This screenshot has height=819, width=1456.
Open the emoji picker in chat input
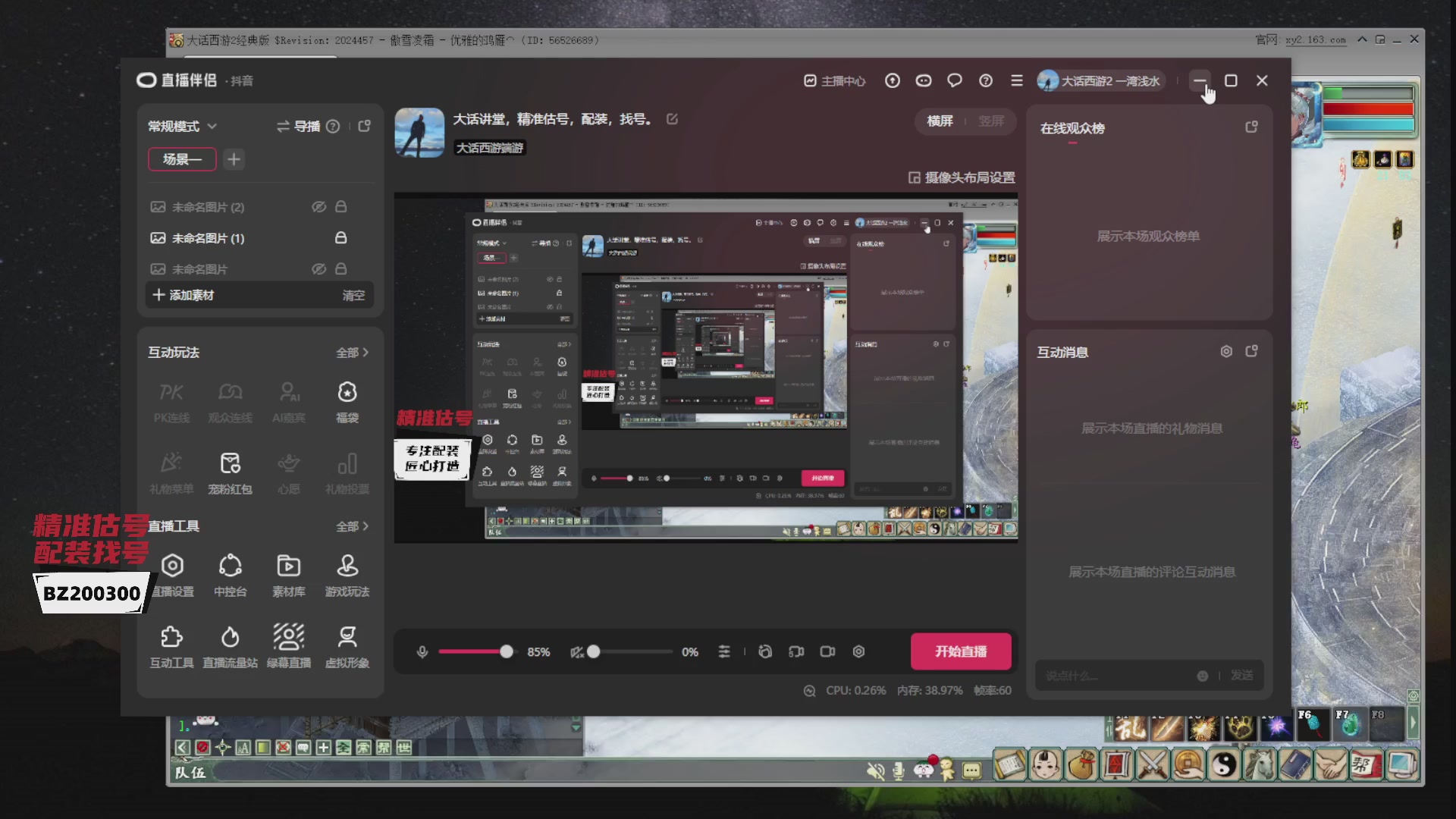[x=1203, y=676]
